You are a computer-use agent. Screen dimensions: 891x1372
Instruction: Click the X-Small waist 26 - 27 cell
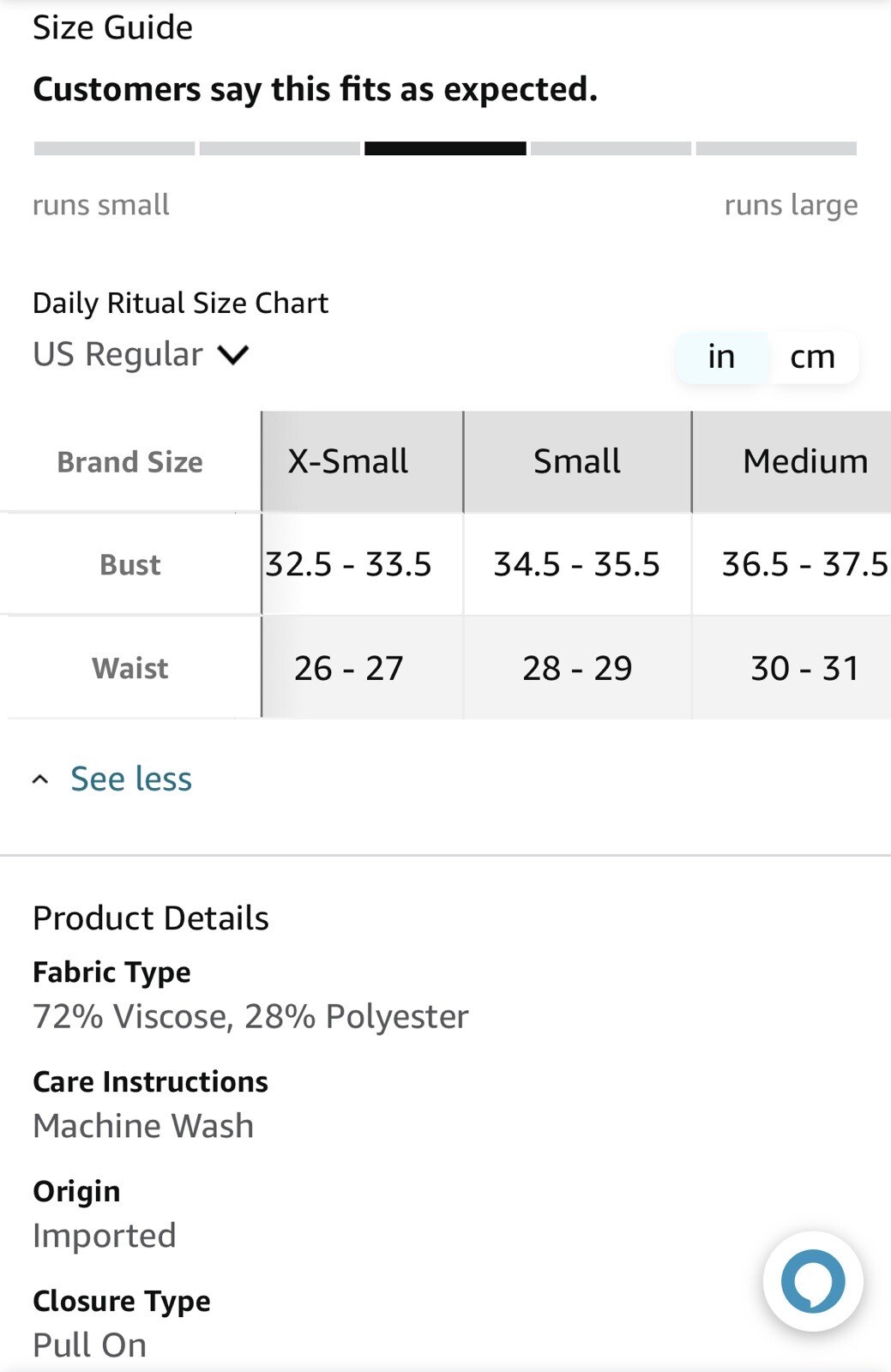coord(348,668)
